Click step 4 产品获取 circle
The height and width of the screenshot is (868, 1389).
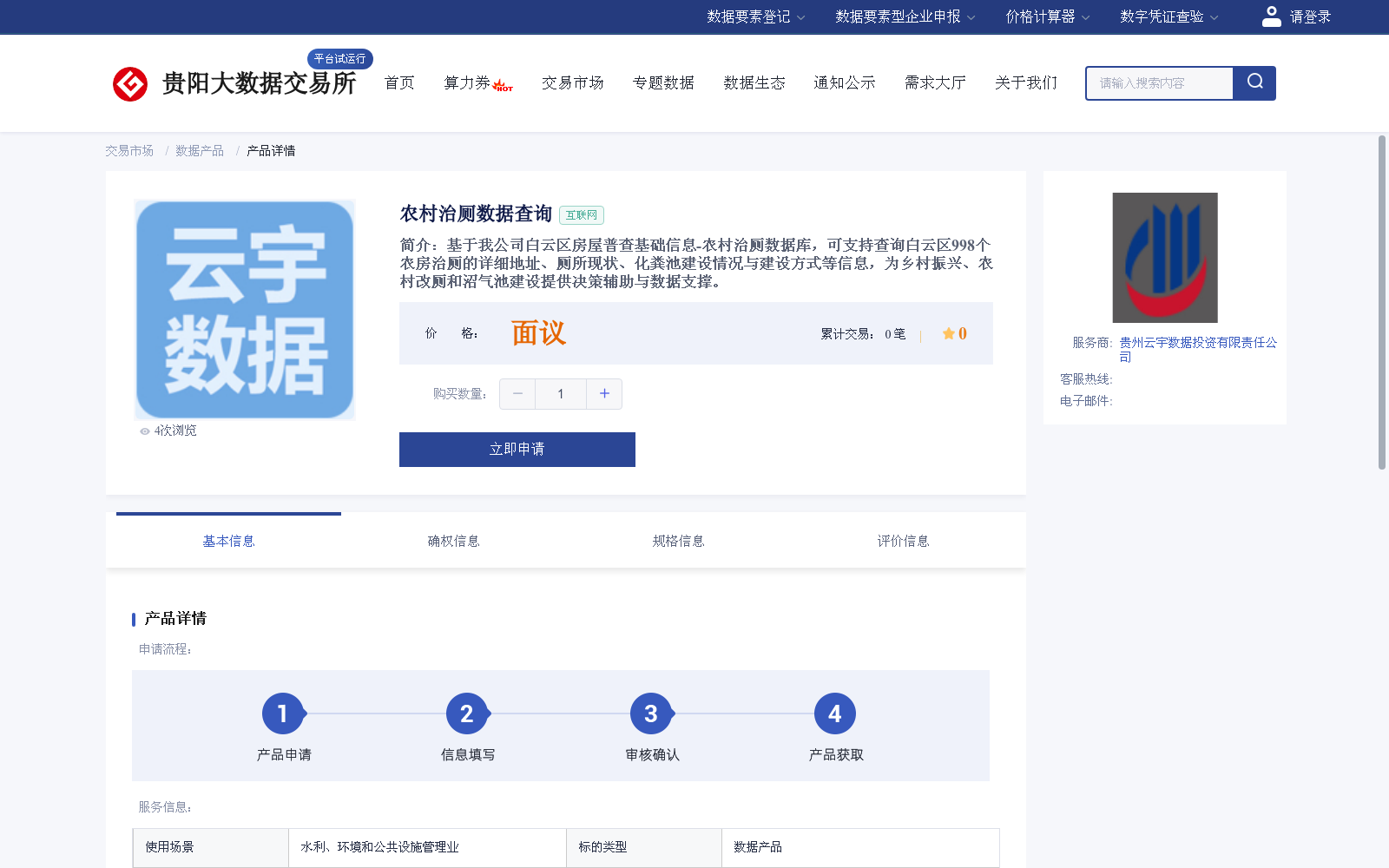tap(835, 713)
